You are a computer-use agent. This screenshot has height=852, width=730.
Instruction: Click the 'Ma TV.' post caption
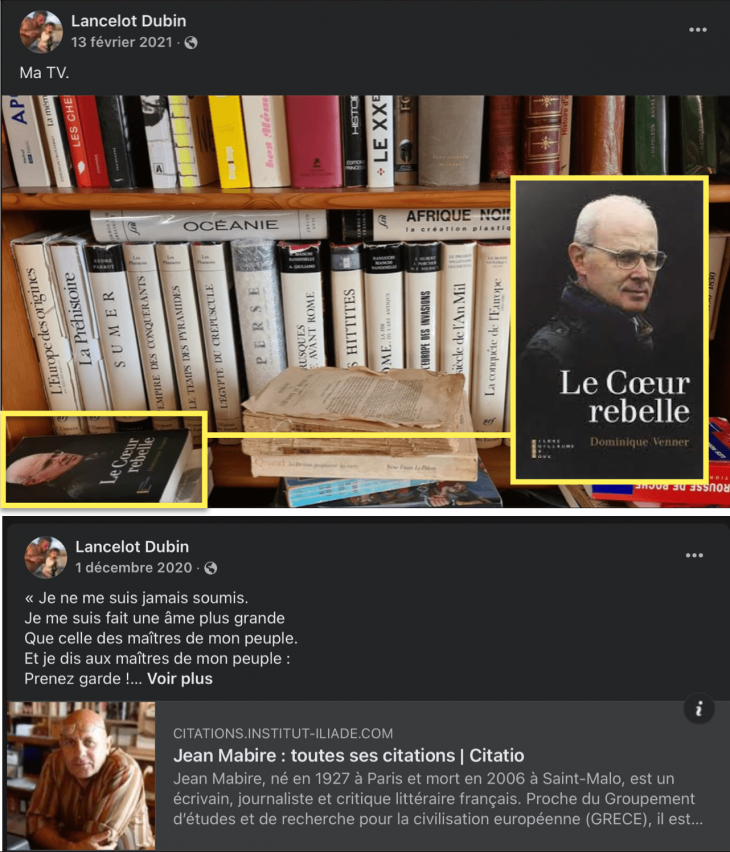point(44,72)
